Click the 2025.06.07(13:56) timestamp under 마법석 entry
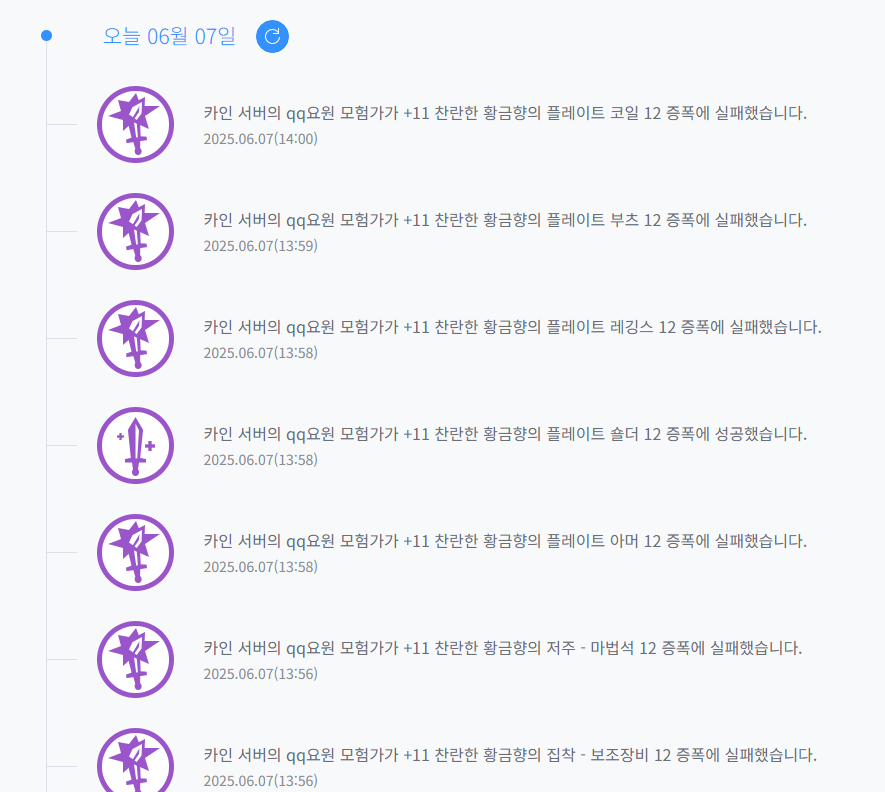The width and height of the screenshot is (885, 792). [x=261, y=674]
